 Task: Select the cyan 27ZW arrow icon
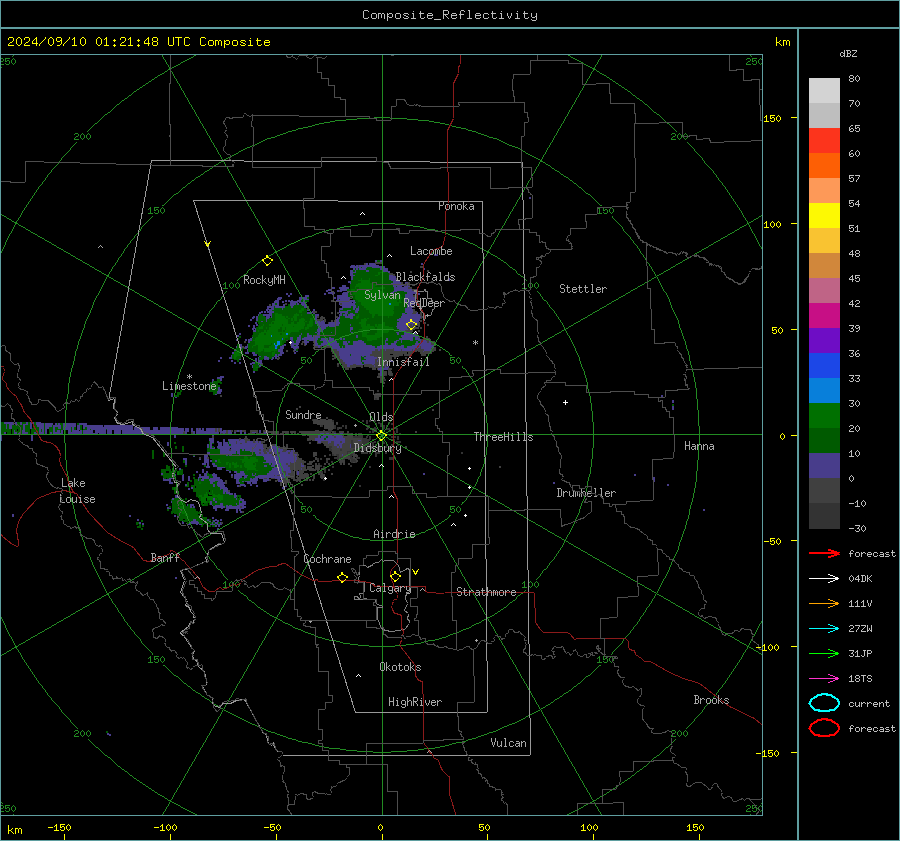point(824,629)
